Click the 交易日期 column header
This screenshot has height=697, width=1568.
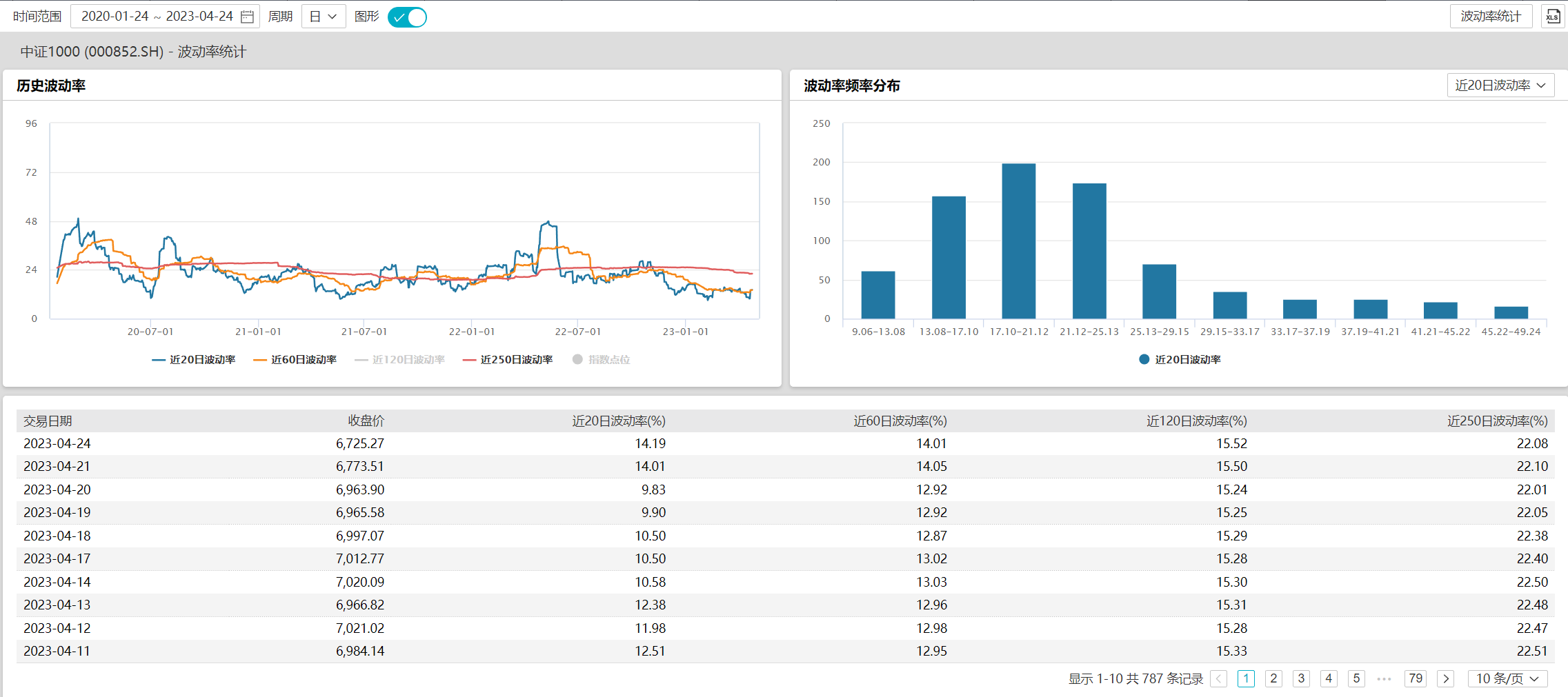[48, 421]
